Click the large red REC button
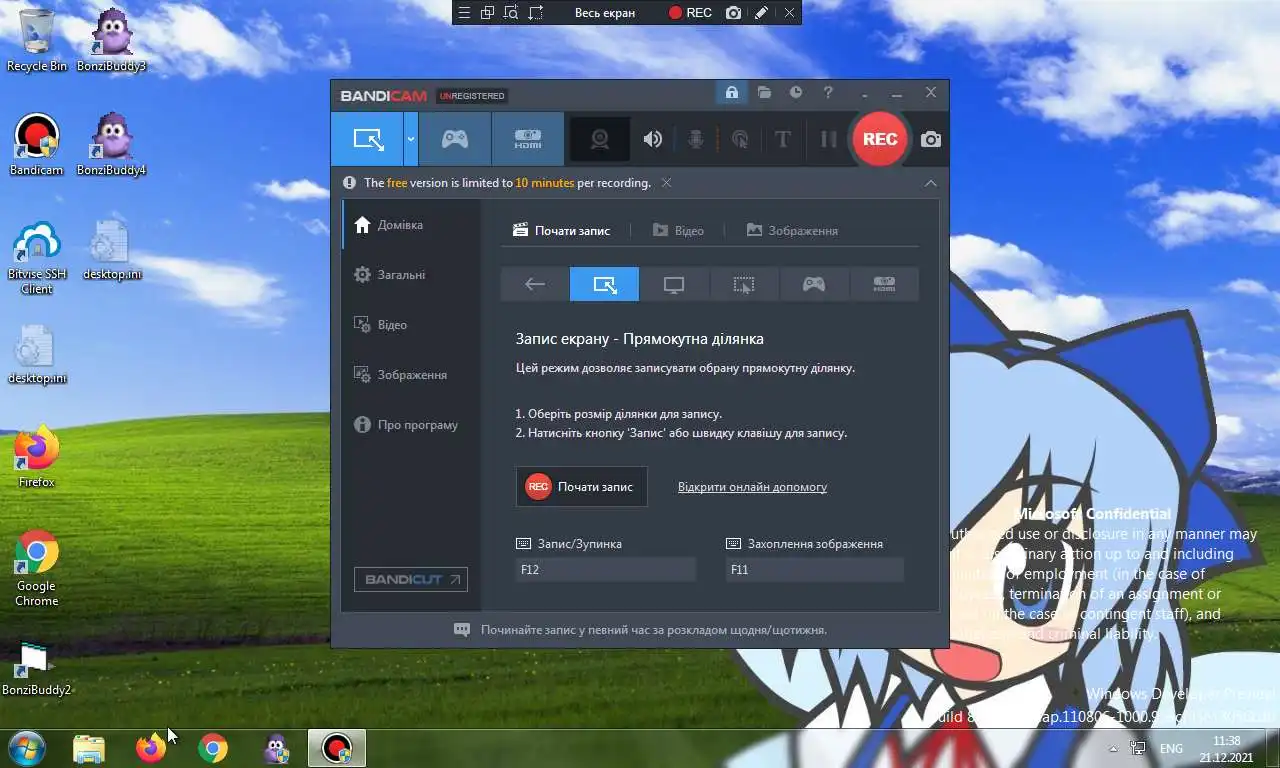1280x768 pixels. (880, 139)
